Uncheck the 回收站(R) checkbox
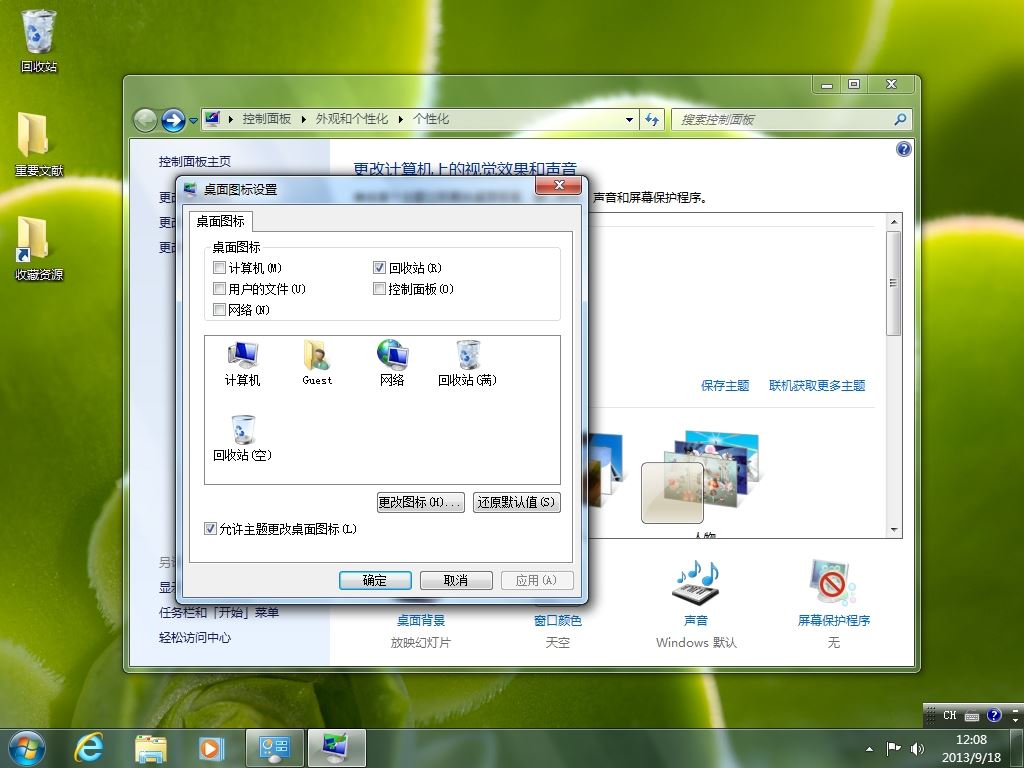 pyautogui.click(x=379, y=268)
